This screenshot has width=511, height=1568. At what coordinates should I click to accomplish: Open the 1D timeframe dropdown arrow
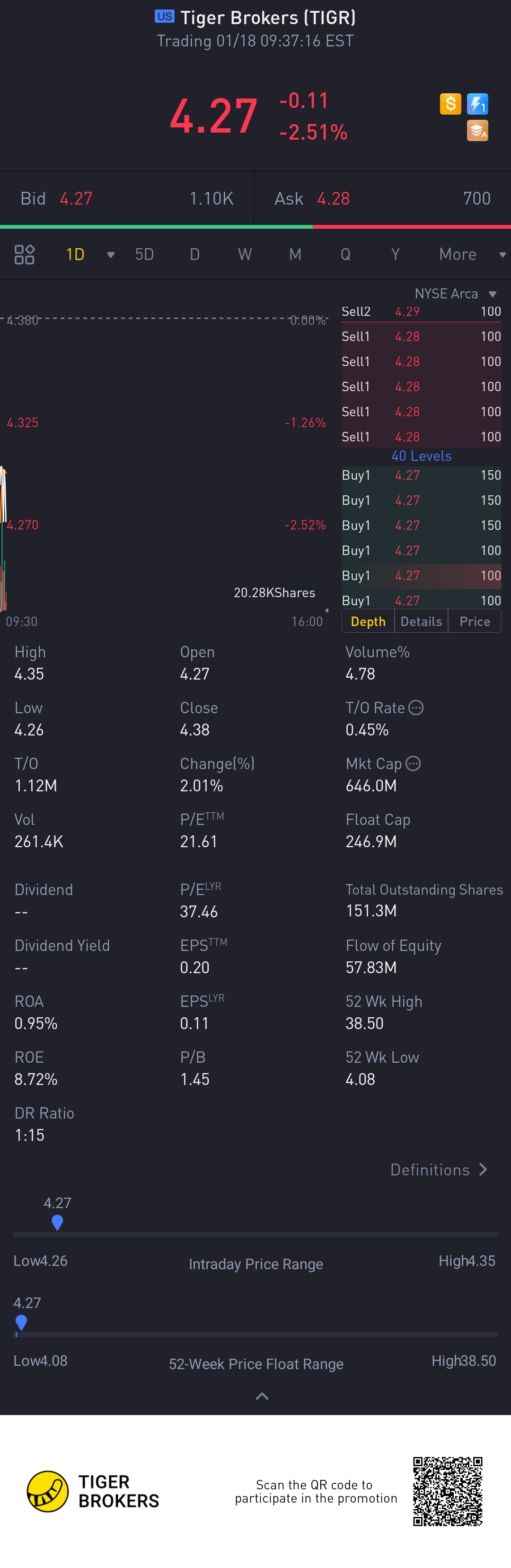pyautogui.click(x=111, y=254)
